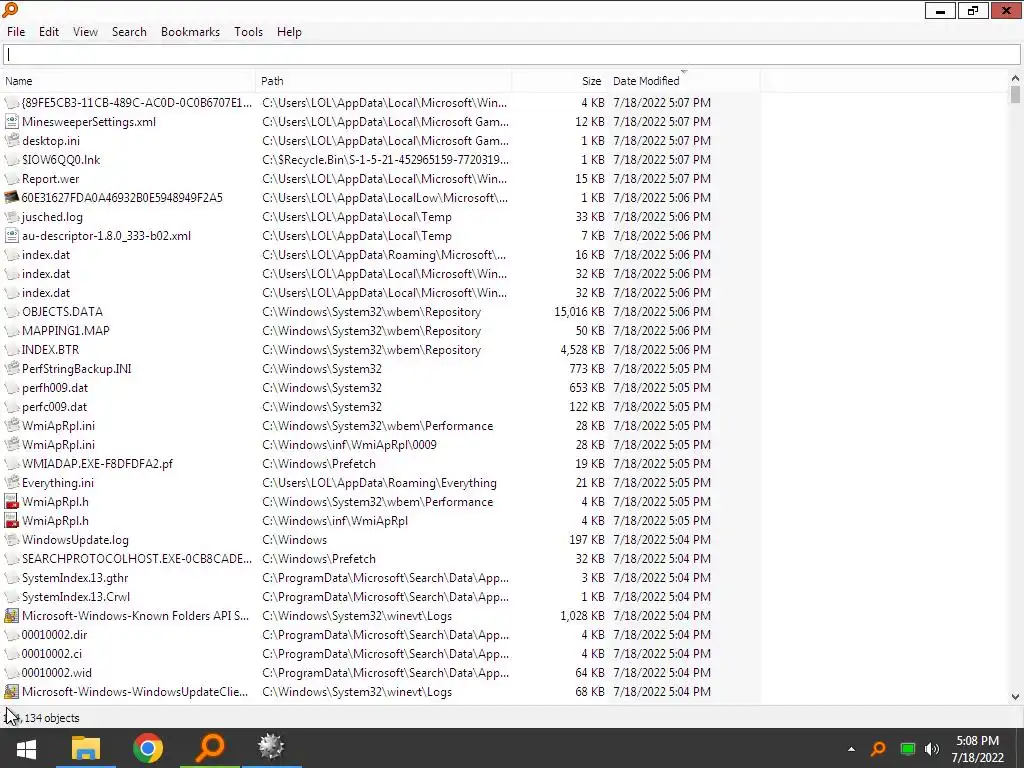Select WmiApRpl.ini in inf\WmiApRpl\0009 row
Image resolution: width=1024 pixels, height=768 pixels.
[x=58, y=445]
